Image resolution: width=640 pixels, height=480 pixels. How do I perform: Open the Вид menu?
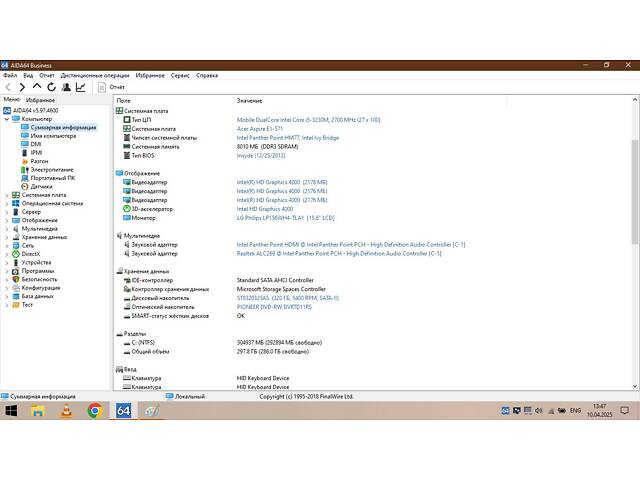[28, 76]
